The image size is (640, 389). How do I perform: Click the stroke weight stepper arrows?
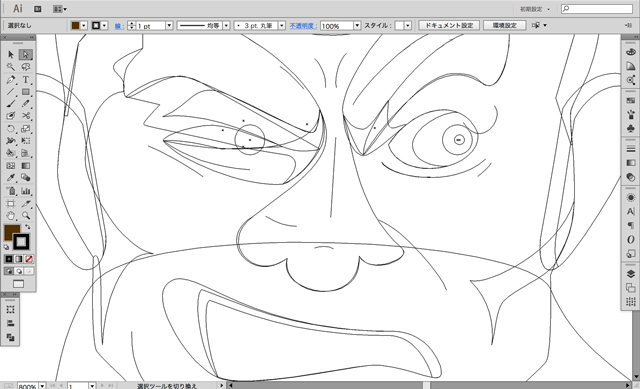(131, 25)
